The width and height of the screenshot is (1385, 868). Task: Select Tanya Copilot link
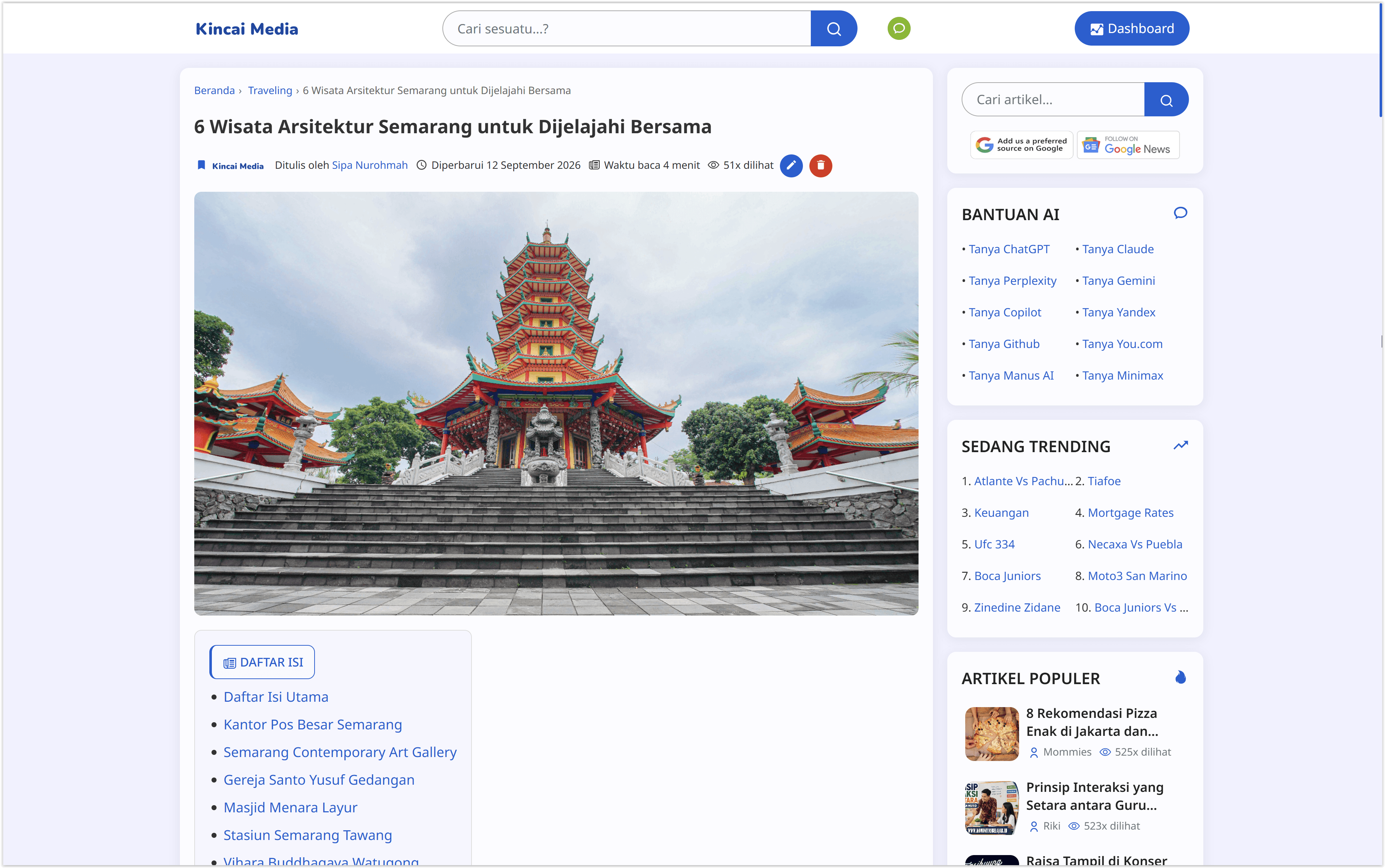coord(1004,312)
